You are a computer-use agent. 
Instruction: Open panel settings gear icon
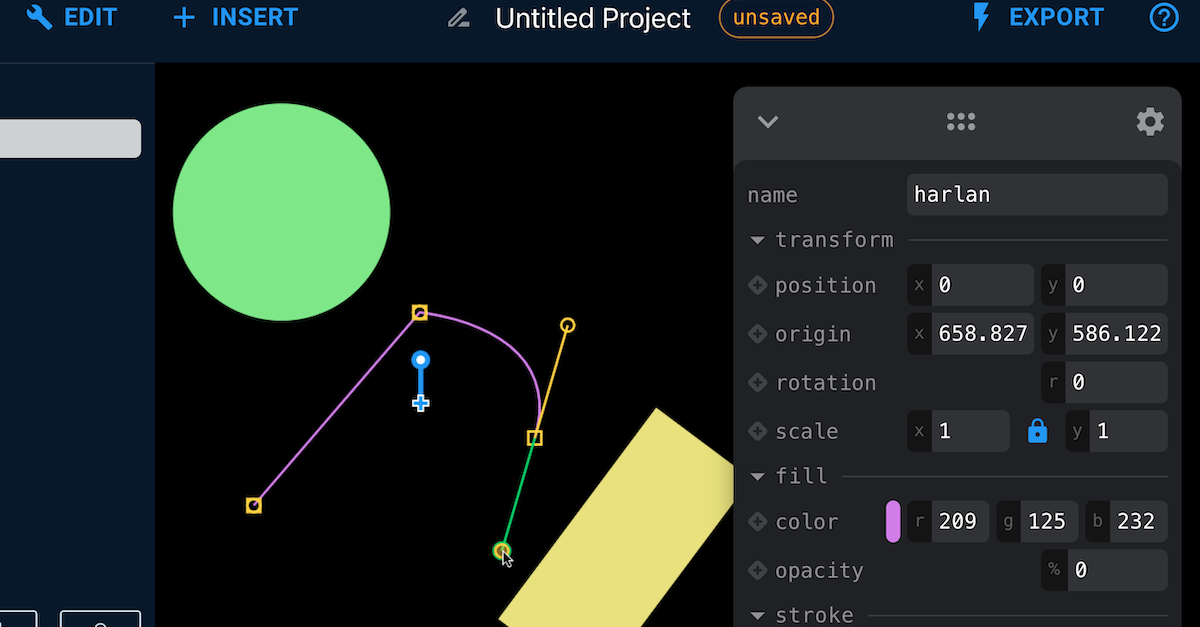click(x=1150, y=122)
